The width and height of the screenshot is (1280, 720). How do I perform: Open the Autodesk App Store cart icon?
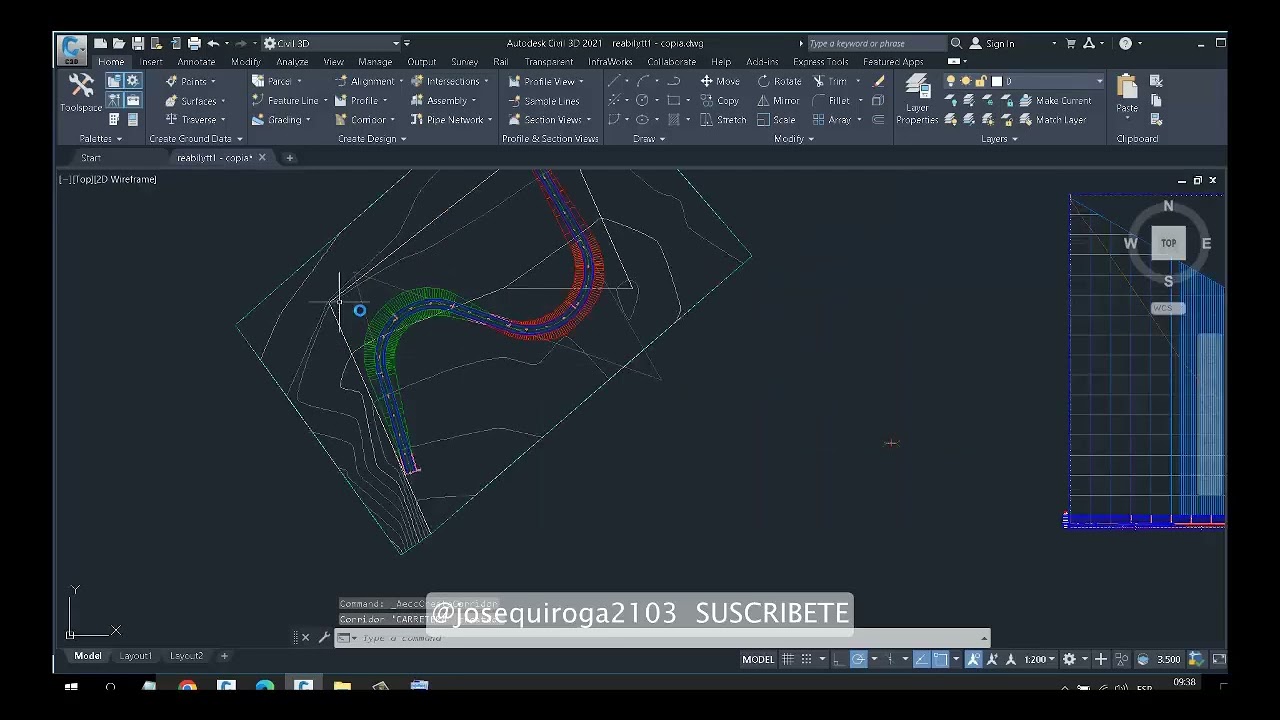coord(1071,43)
